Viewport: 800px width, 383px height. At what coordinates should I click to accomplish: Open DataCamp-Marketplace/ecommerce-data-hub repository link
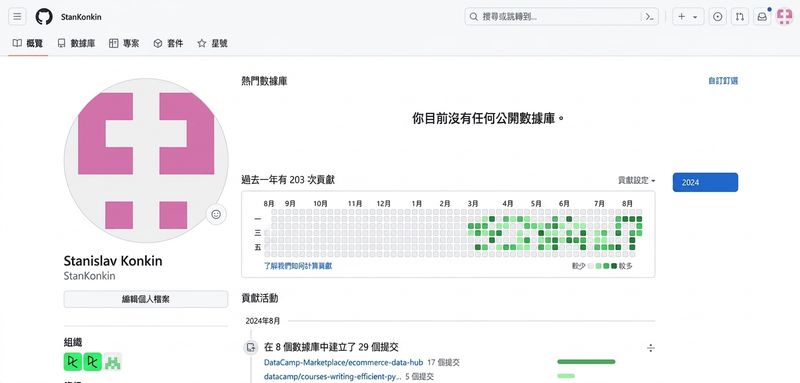click(x=343, y=363)
